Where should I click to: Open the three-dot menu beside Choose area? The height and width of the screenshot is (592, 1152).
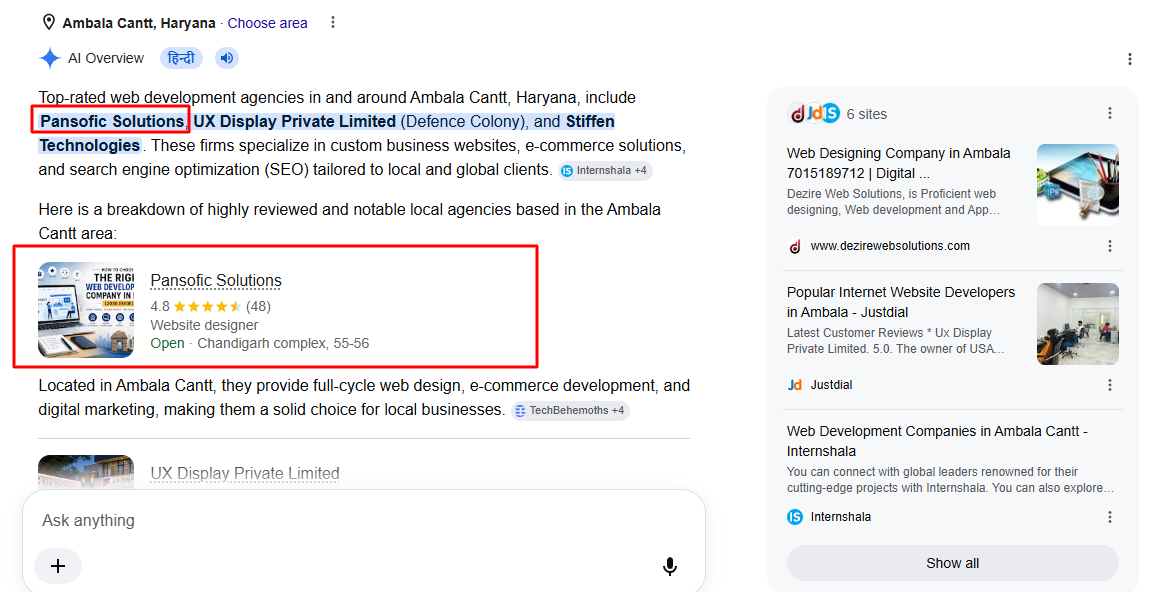click(x=333, y=23)
